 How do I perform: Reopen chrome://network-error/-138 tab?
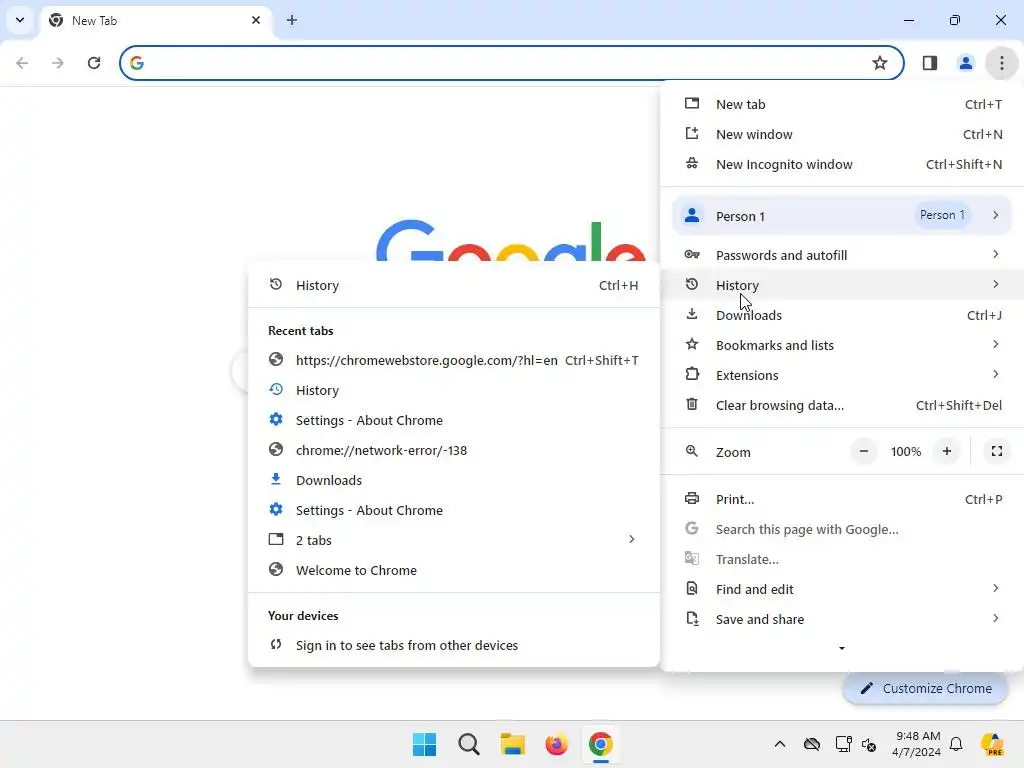[454, 451]
